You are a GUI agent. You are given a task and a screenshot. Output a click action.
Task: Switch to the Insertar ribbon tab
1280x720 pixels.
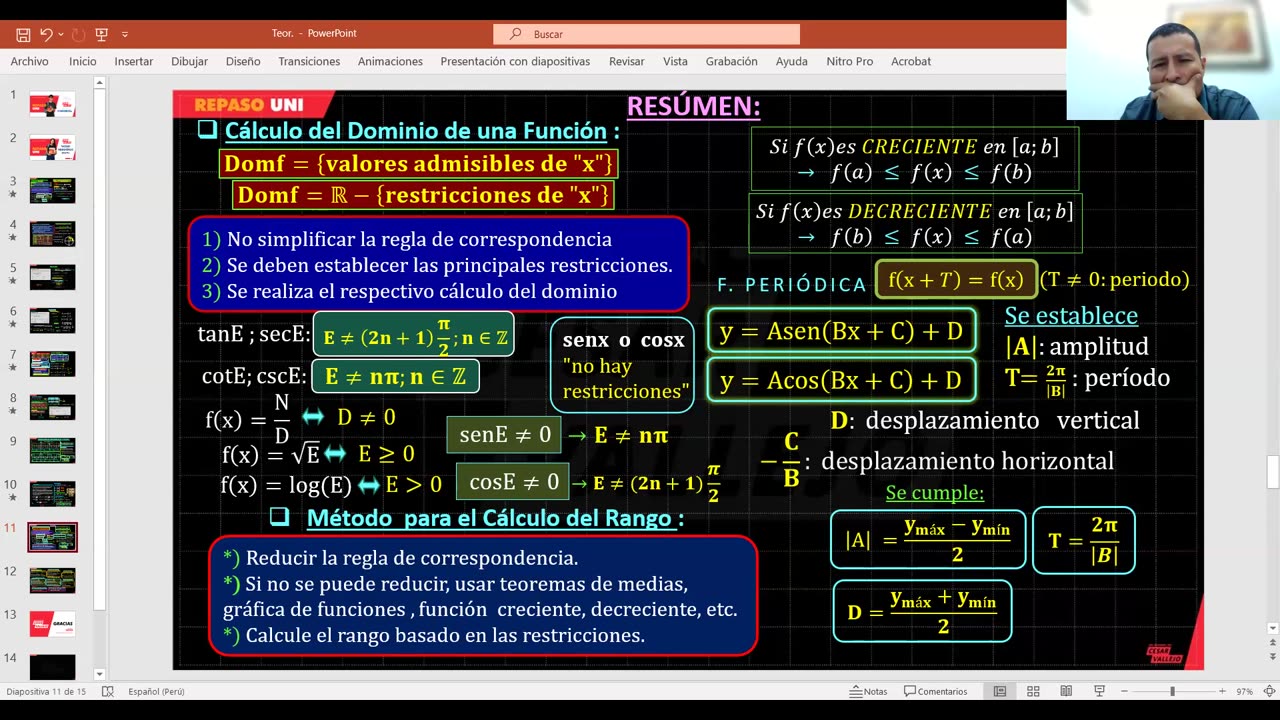point(134,61)
